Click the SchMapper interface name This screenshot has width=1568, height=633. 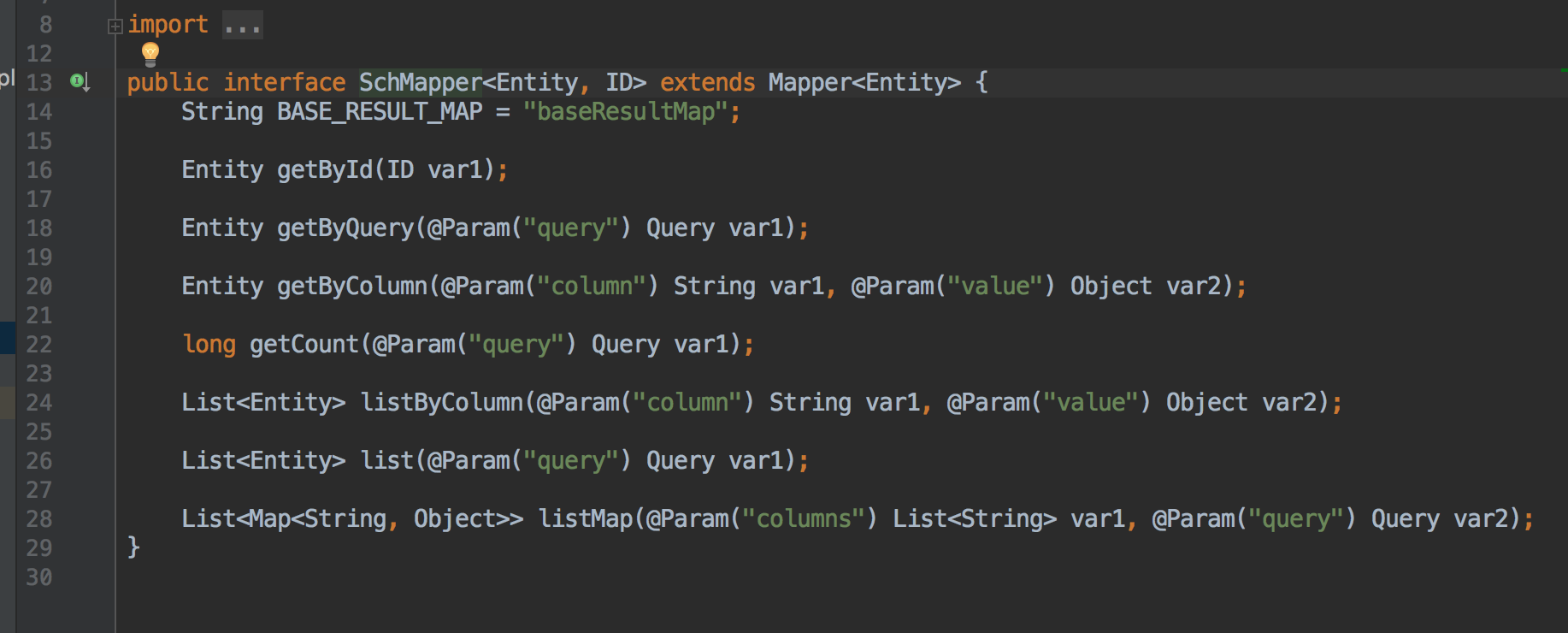[420, 83]
